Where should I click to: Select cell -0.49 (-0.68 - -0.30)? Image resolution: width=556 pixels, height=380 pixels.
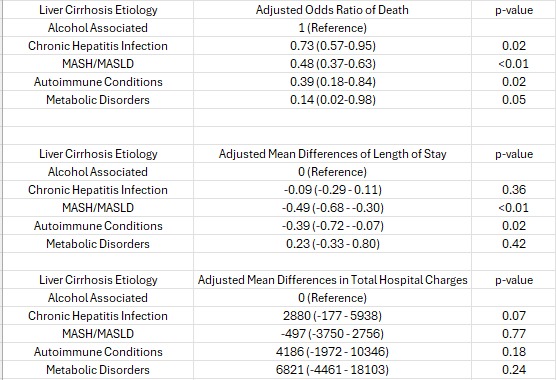[332, 208]
